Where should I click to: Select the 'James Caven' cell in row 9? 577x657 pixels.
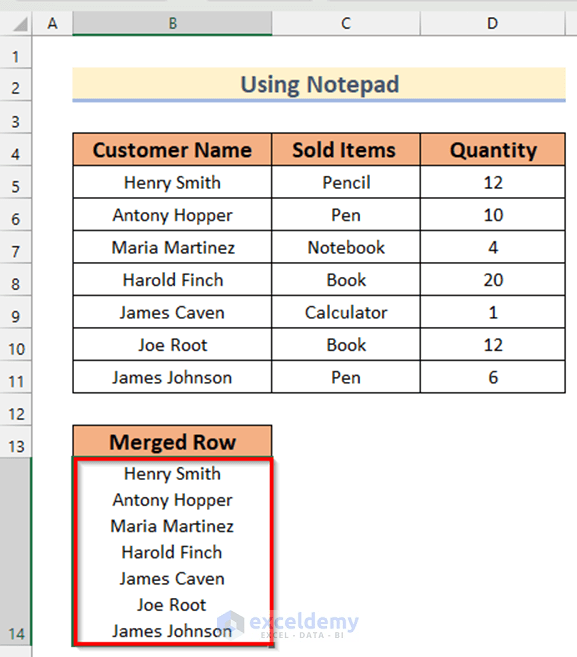[x=172, y=312]
